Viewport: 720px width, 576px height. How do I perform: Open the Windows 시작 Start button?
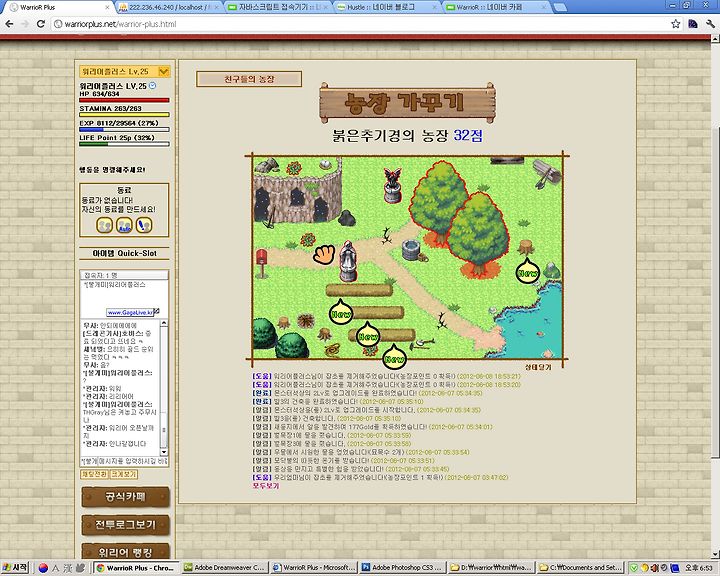15,568
